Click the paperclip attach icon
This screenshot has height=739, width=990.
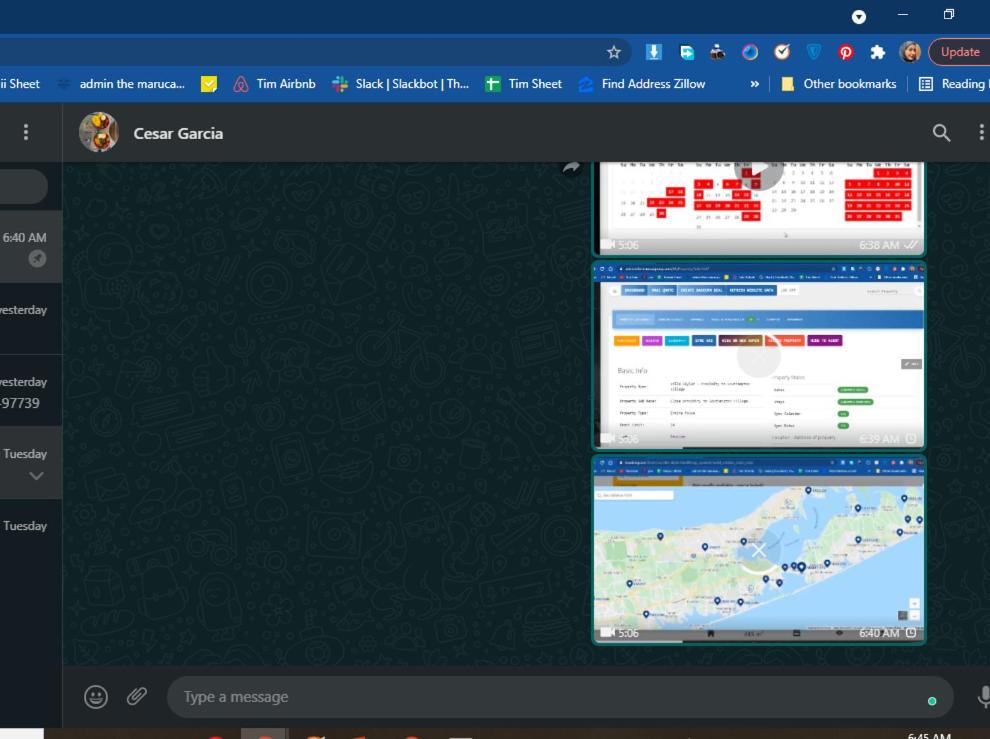coord(136,697)
